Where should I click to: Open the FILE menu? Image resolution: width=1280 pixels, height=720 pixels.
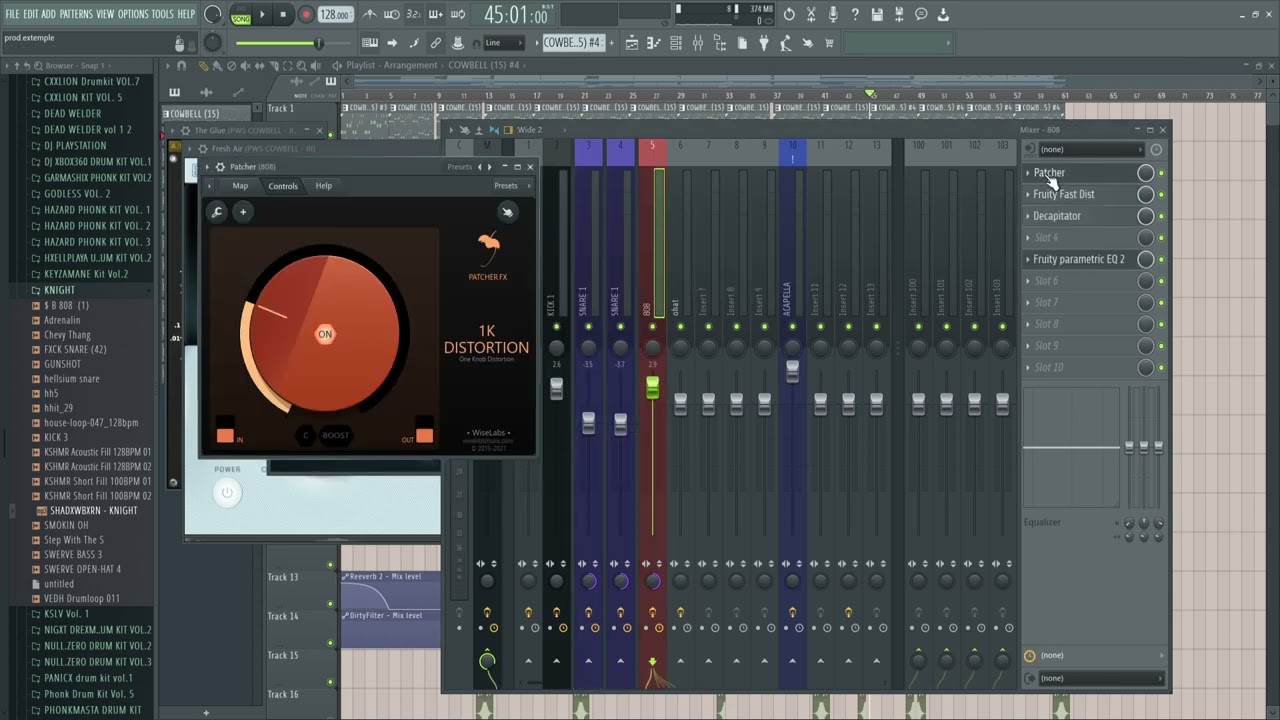tap(12, 14)
